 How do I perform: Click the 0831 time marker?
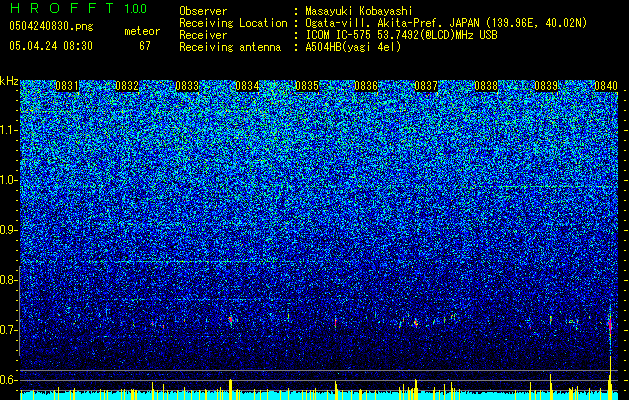tap(67, 86)
